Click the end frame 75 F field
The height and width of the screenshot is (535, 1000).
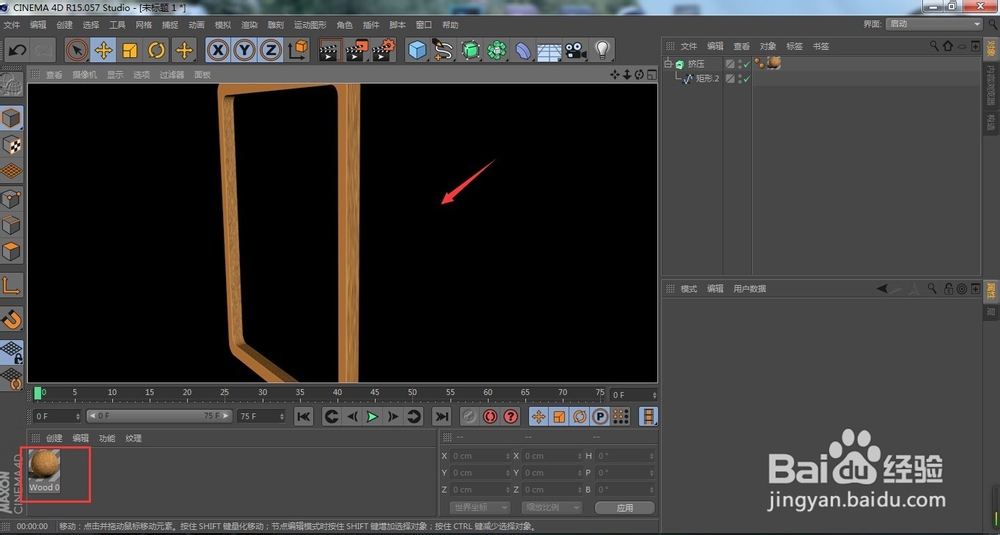coord(261,416)
